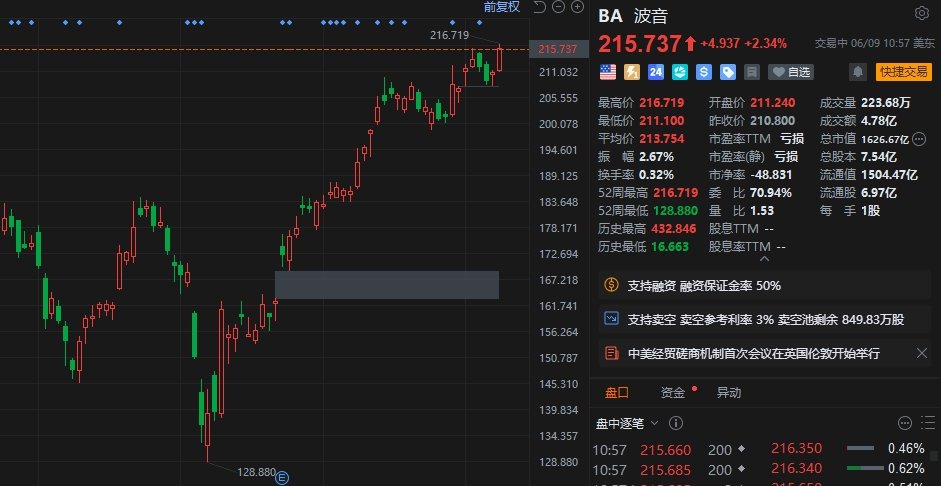The height and width of the screenshot is (486, 941).
Task: Click the 支持融资 margin financing icon
Action: [x=611, y=285]
